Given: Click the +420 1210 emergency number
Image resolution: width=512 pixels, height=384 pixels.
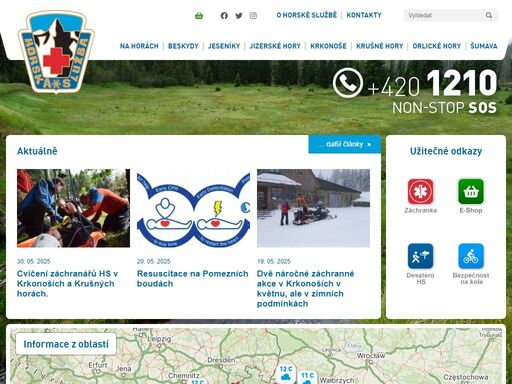Looking at the screenshot, I should click(x=432, y=84).
